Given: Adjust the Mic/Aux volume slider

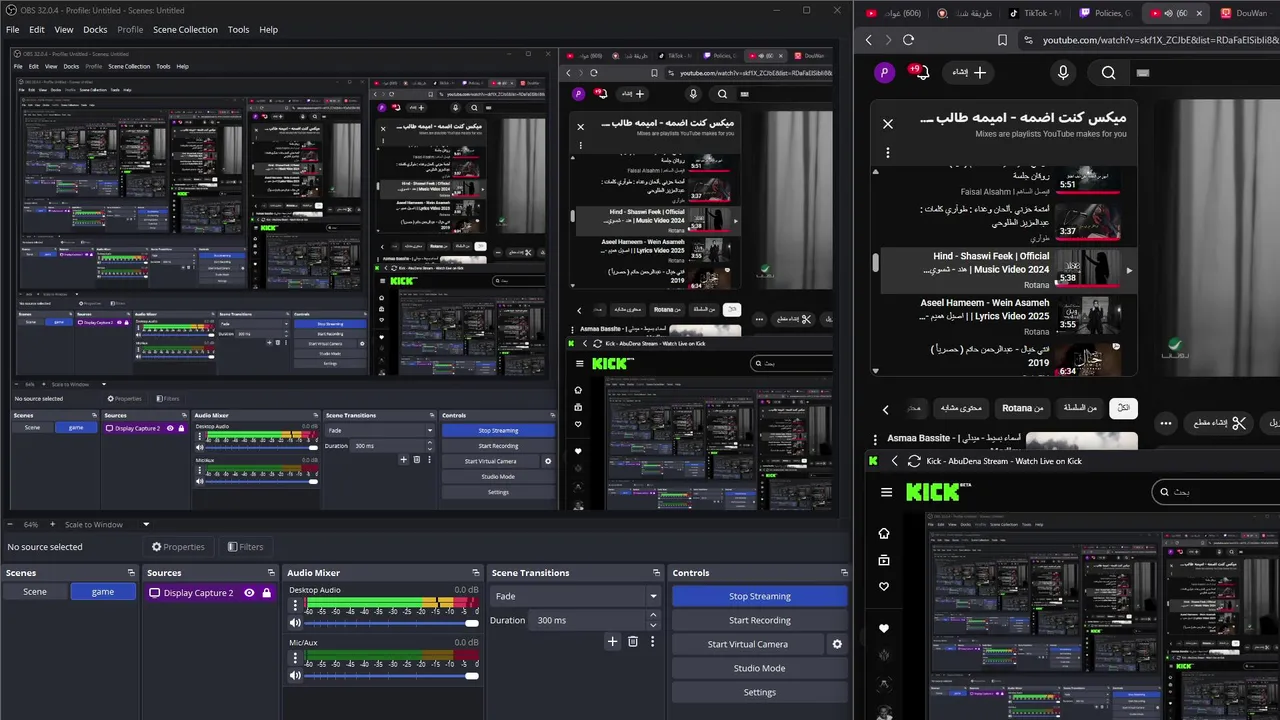Looking at the screenshot, I should (392, 676).
